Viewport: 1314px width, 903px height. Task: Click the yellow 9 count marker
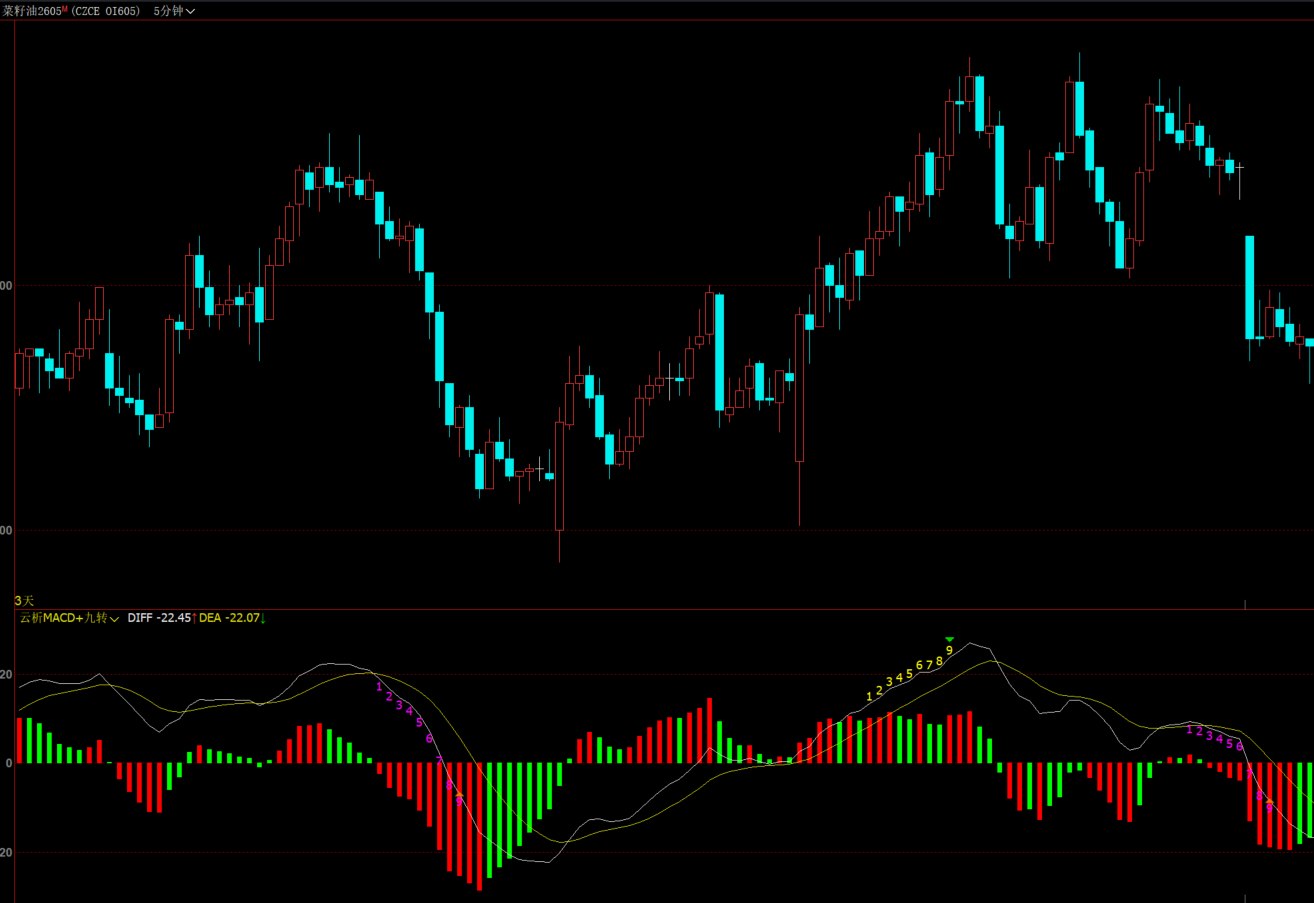(x=949, y=650)
